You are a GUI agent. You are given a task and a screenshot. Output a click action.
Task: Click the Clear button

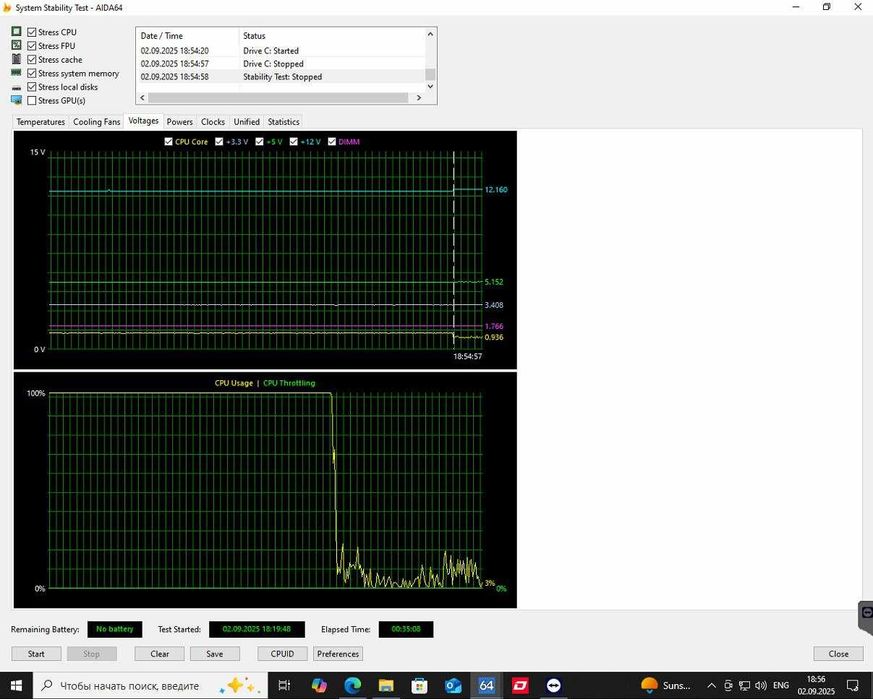click(159, 653)
